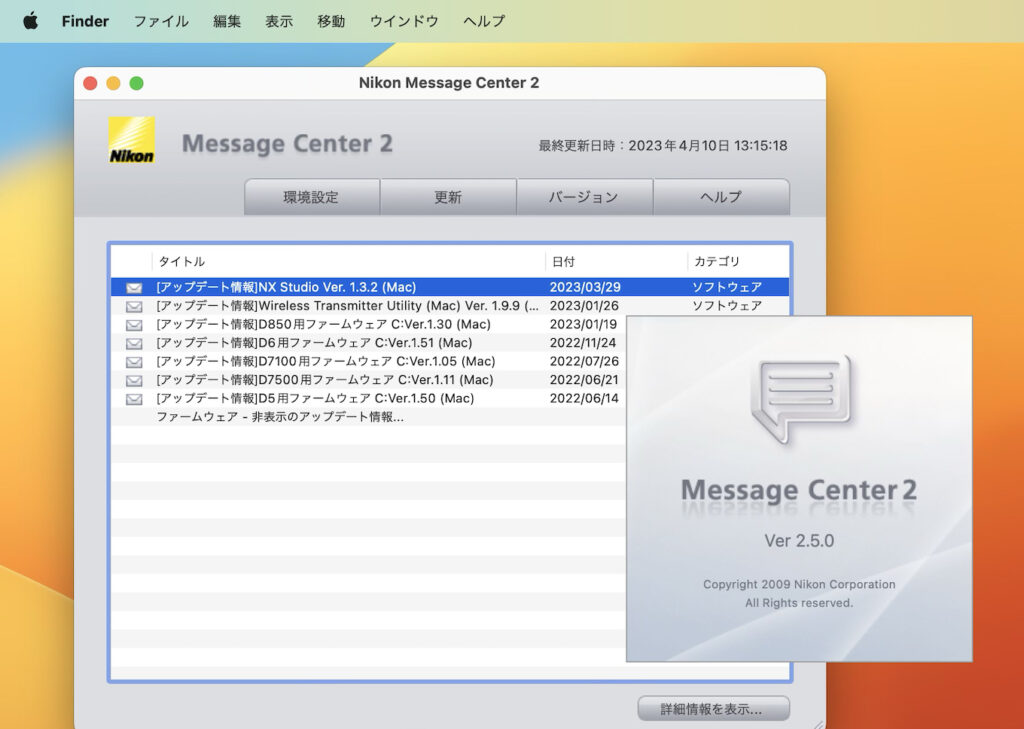Sort messages by the 日付 column header

pos(564,261)
